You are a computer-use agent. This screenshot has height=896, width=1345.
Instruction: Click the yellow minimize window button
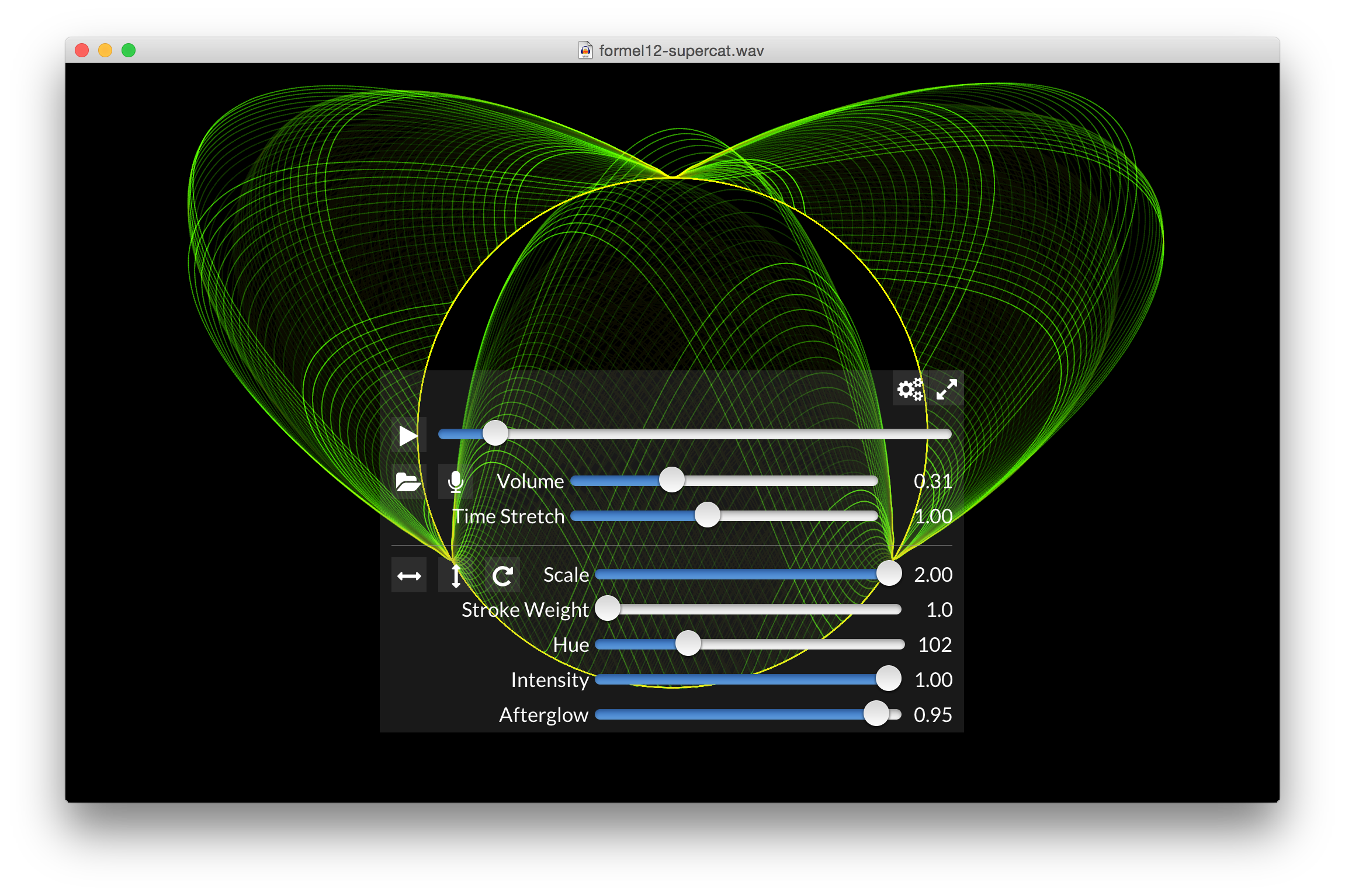(105, 50)
